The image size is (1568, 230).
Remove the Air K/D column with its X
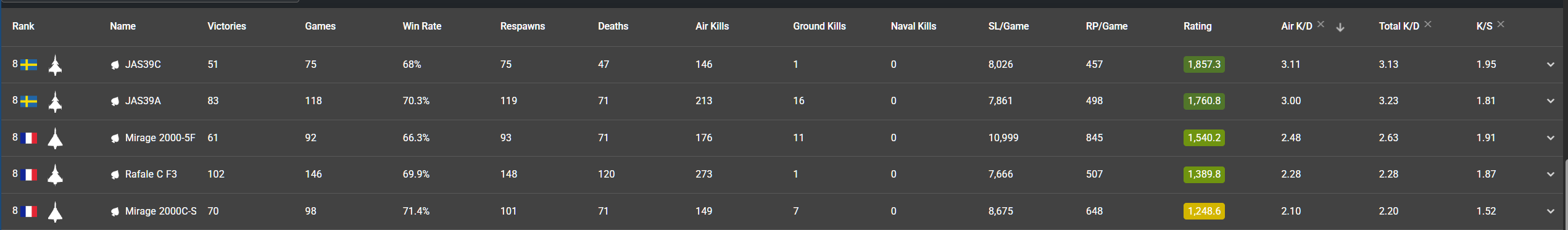point(1321,24)
